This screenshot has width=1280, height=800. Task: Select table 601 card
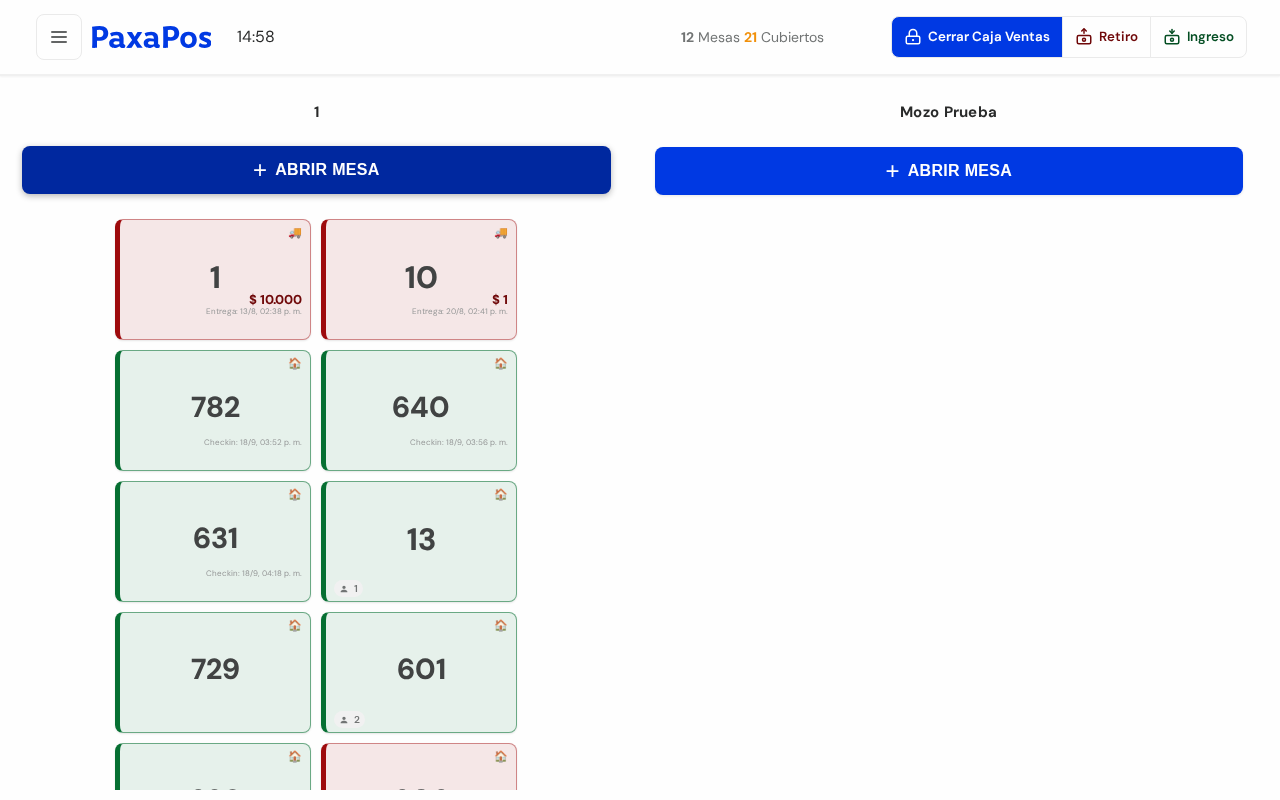click(x=419, y=672)
